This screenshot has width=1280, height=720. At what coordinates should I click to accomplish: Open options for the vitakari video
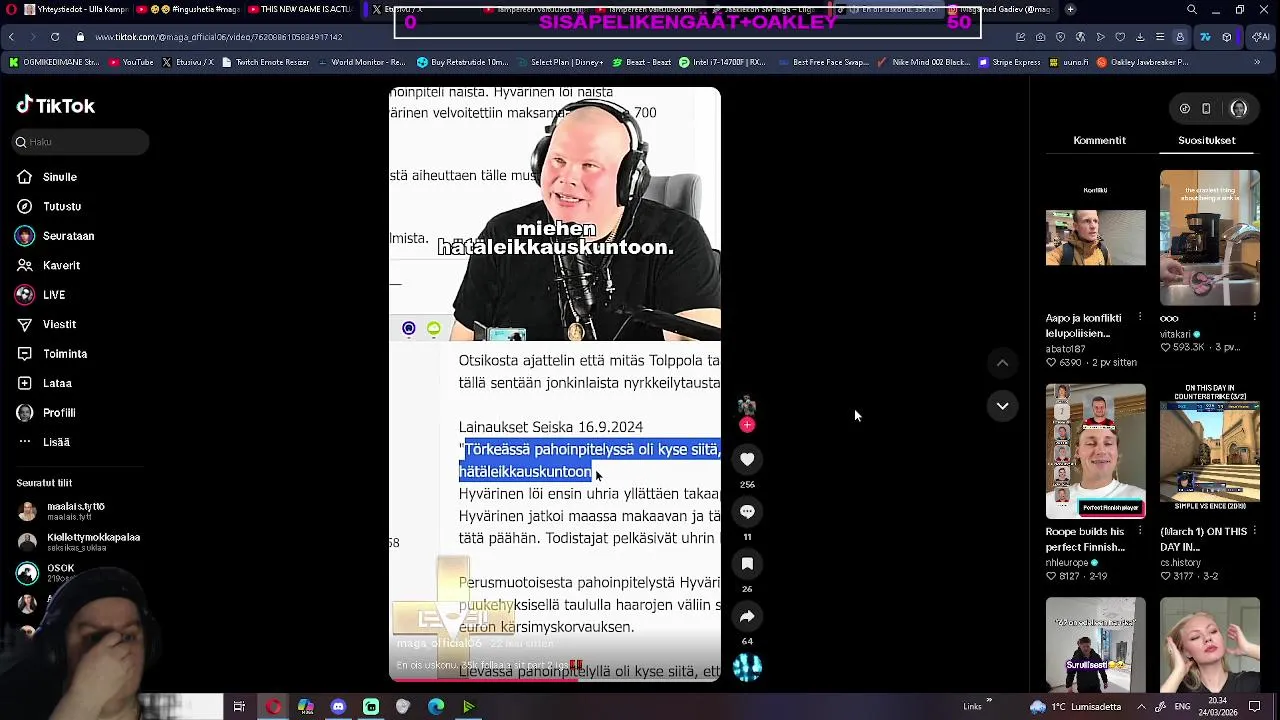(1255, 317)
